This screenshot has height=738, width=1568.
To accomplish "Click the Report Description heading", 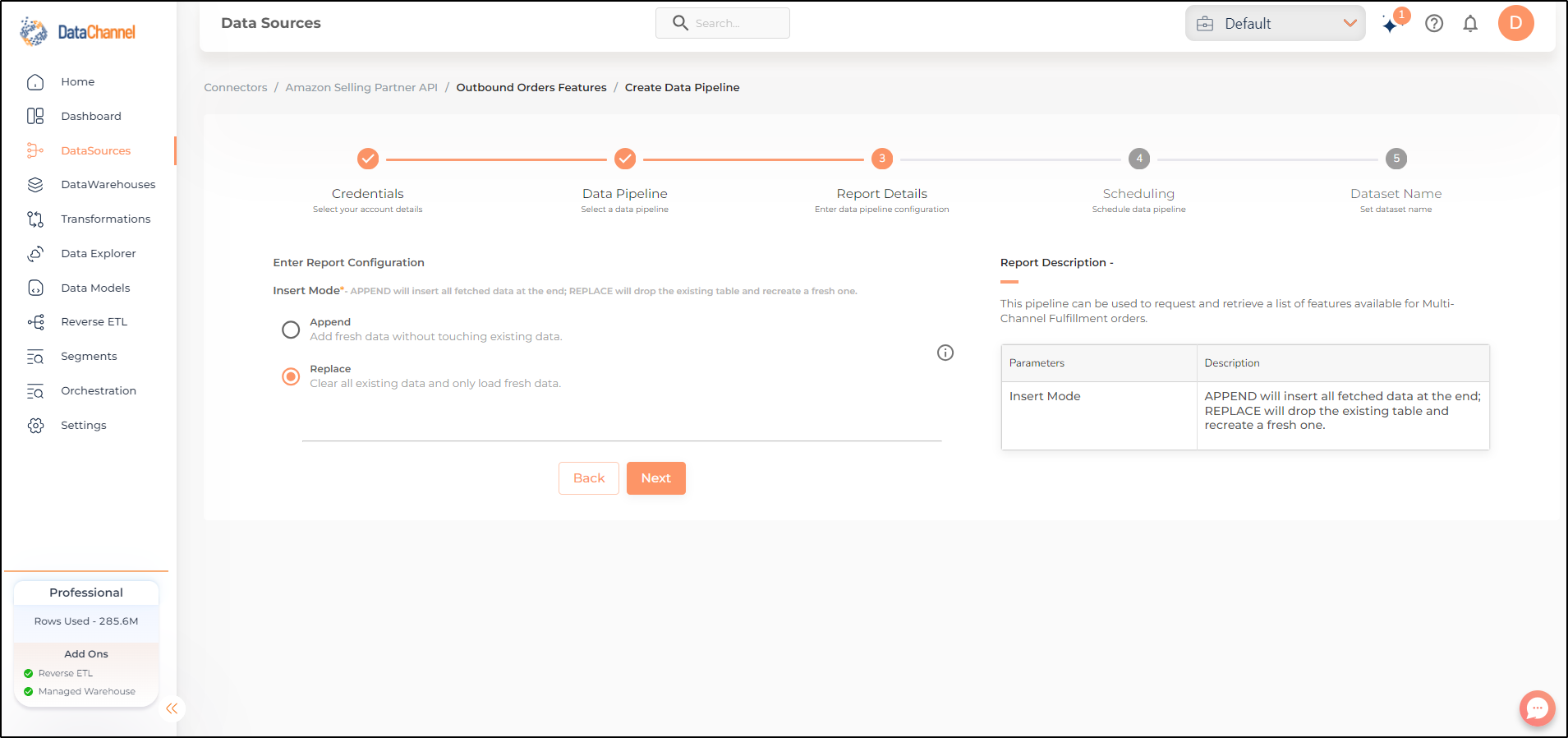I will 1057,263.
